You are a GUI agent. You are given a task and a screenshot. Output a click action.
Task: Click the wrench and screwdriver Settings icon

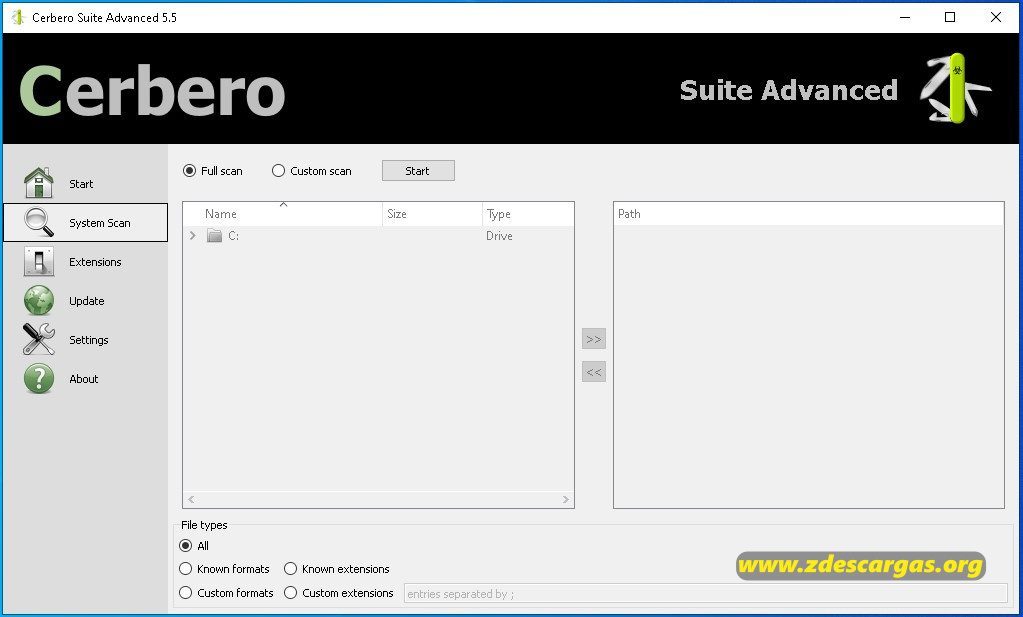pyautogui.click(x=38, y=339)
